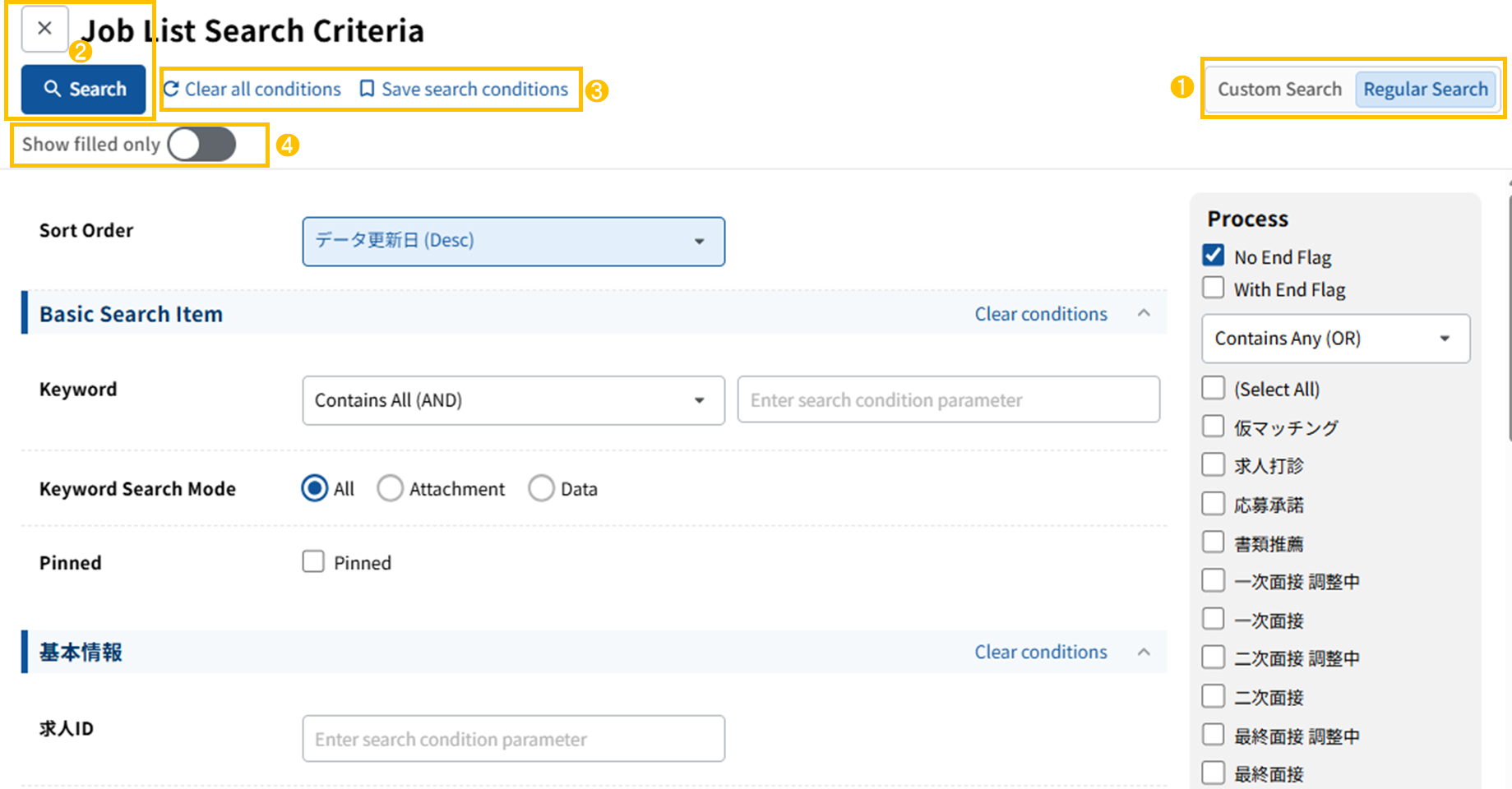This screenshot has width=1512, height=789.
Task: Select the Attachment keyword search mode
Action: point(390,488)
